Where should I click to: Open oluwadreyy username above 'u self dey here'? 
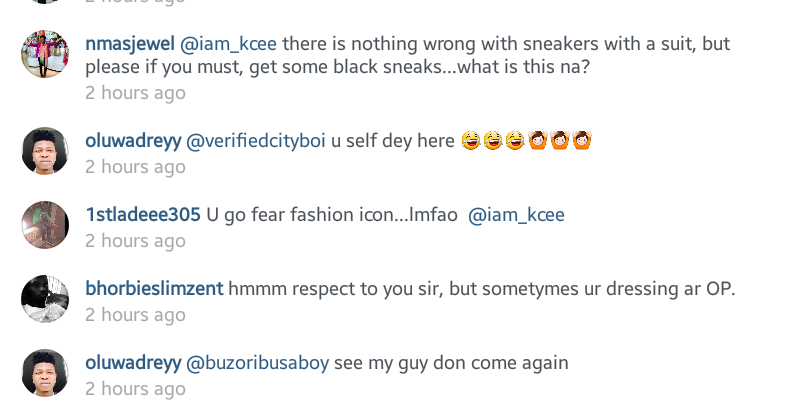click(x=133, y=141)
